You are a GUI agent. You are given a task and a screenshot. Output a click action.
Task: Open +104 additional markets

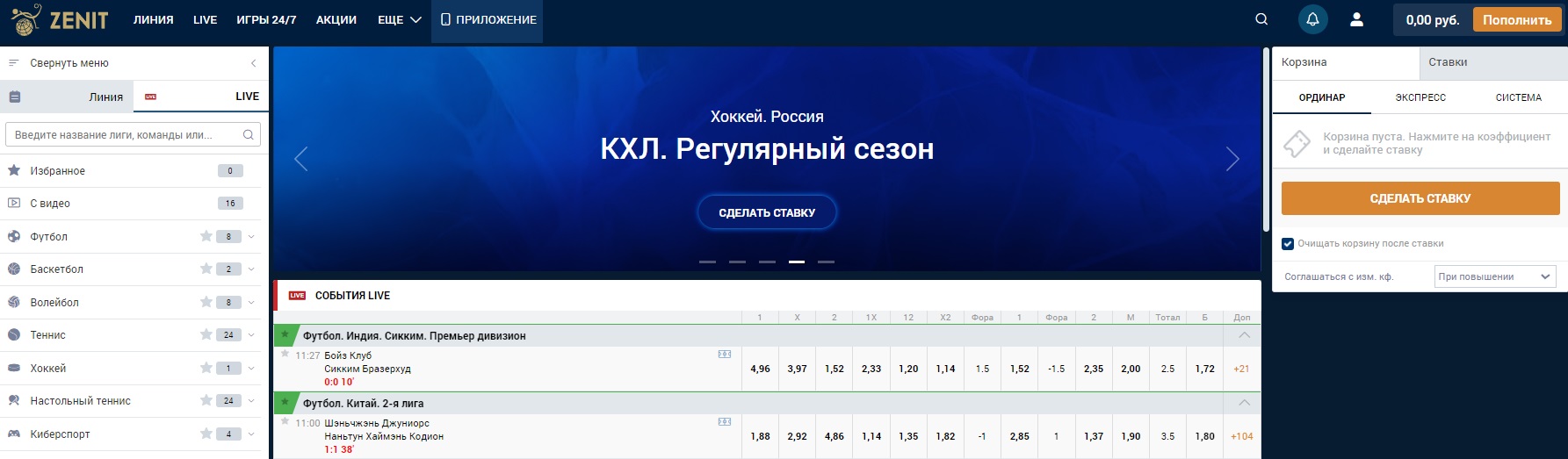coord(1241,436)
